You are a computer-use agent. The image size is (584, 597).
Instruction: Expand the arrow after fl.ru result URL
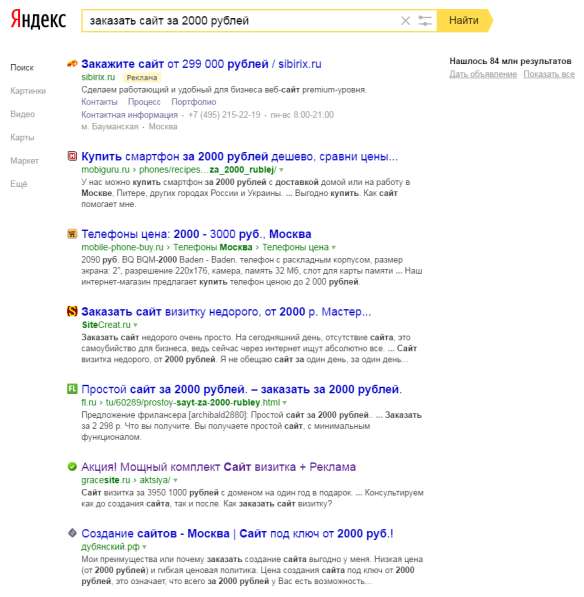tap(285, 403)
